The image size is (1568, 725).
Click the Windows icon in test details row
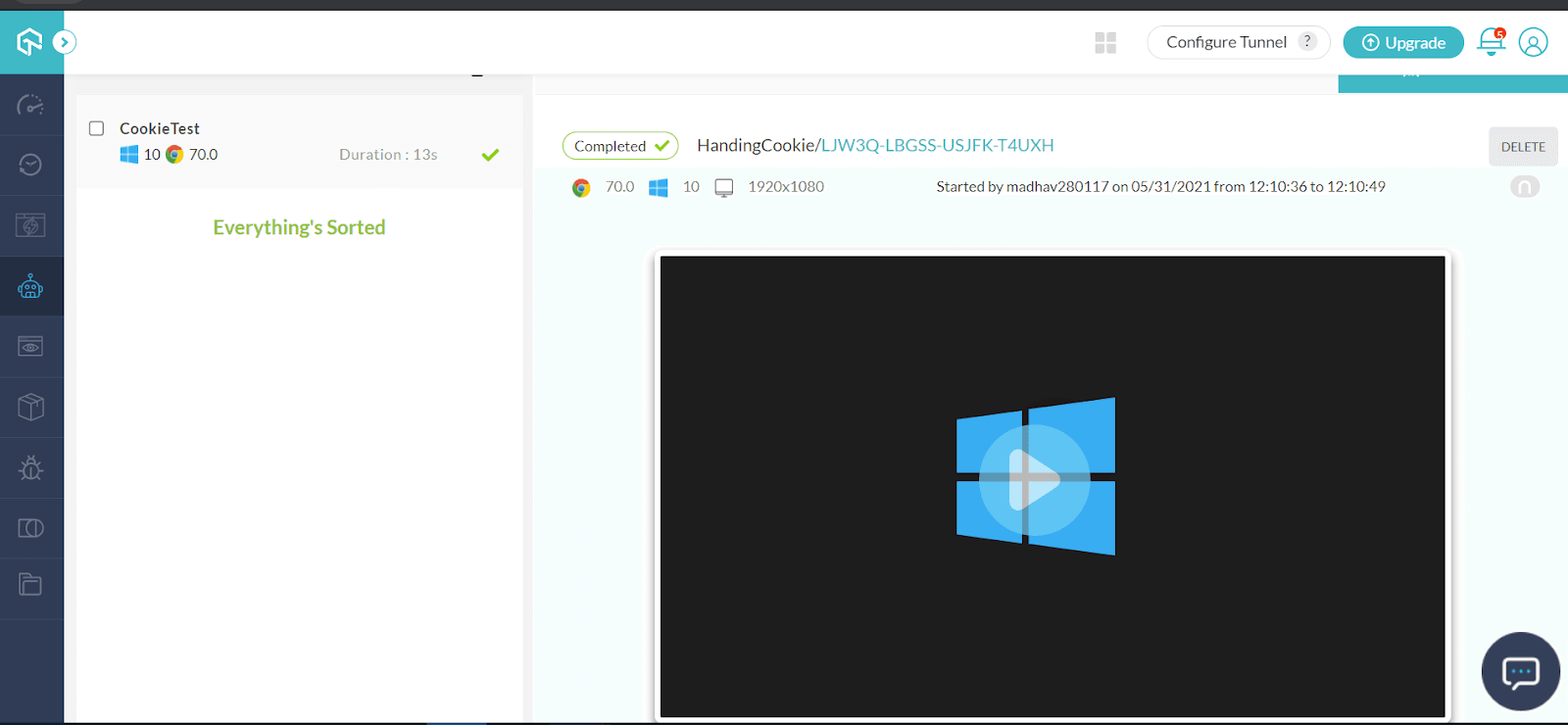coord(659,187)
